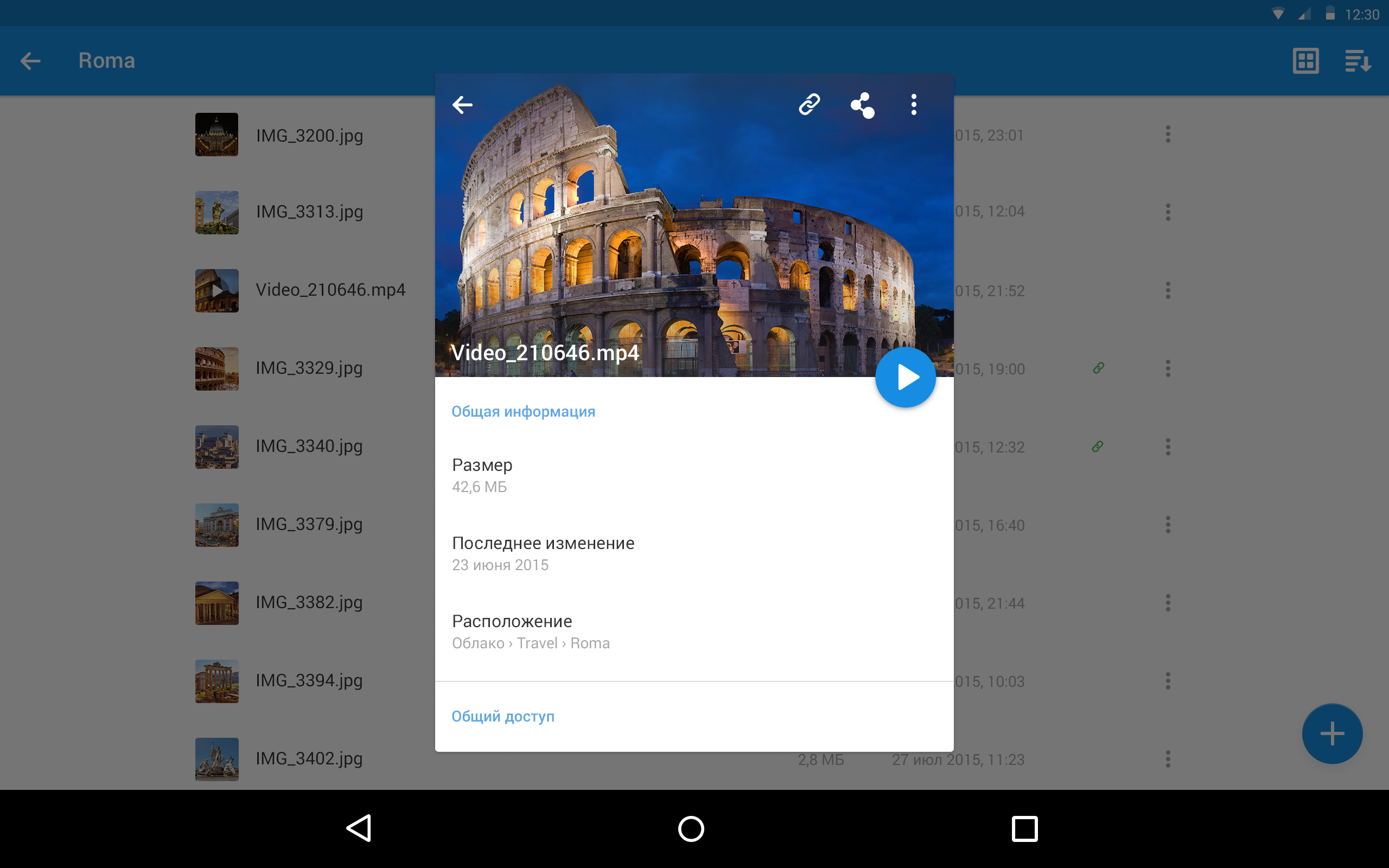Select the IMG_3379.jpg file name
1389x868 pixels.
(309, 524)
